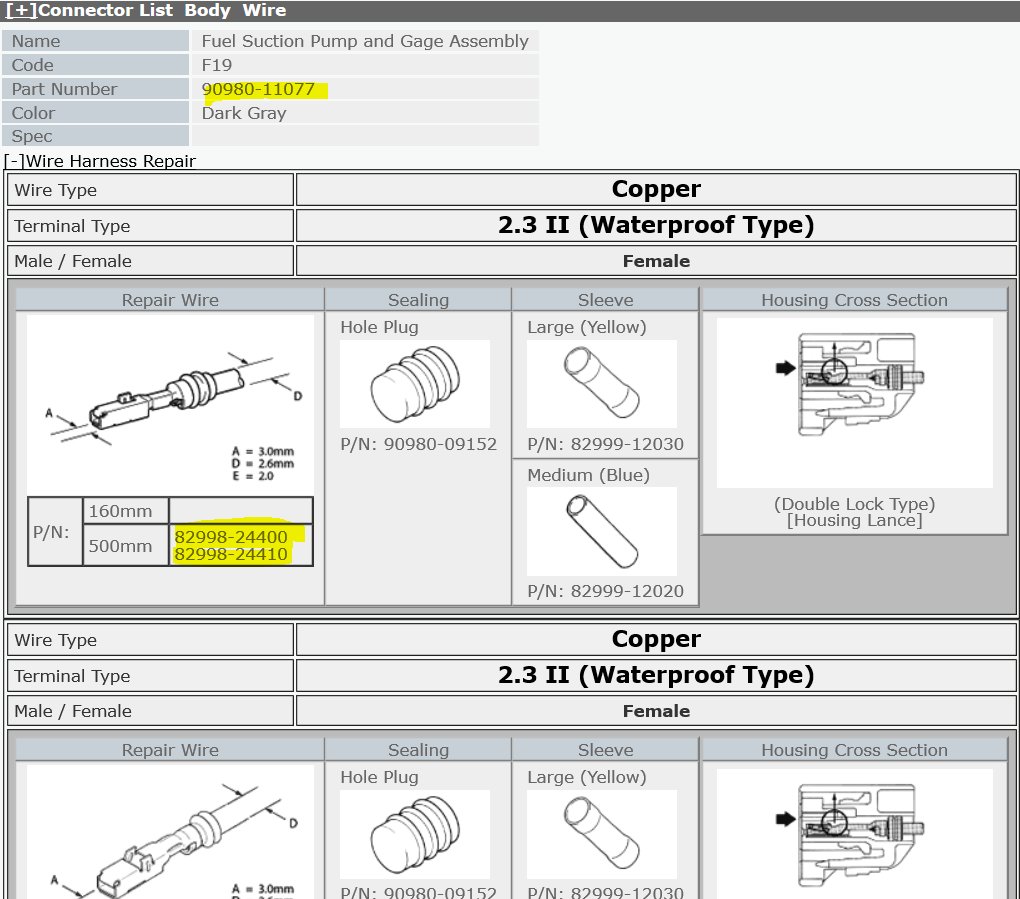Viewport: 1020px width, 899px height.
Task: Open lower housing cross section diagram
Action: click(855, 834)
